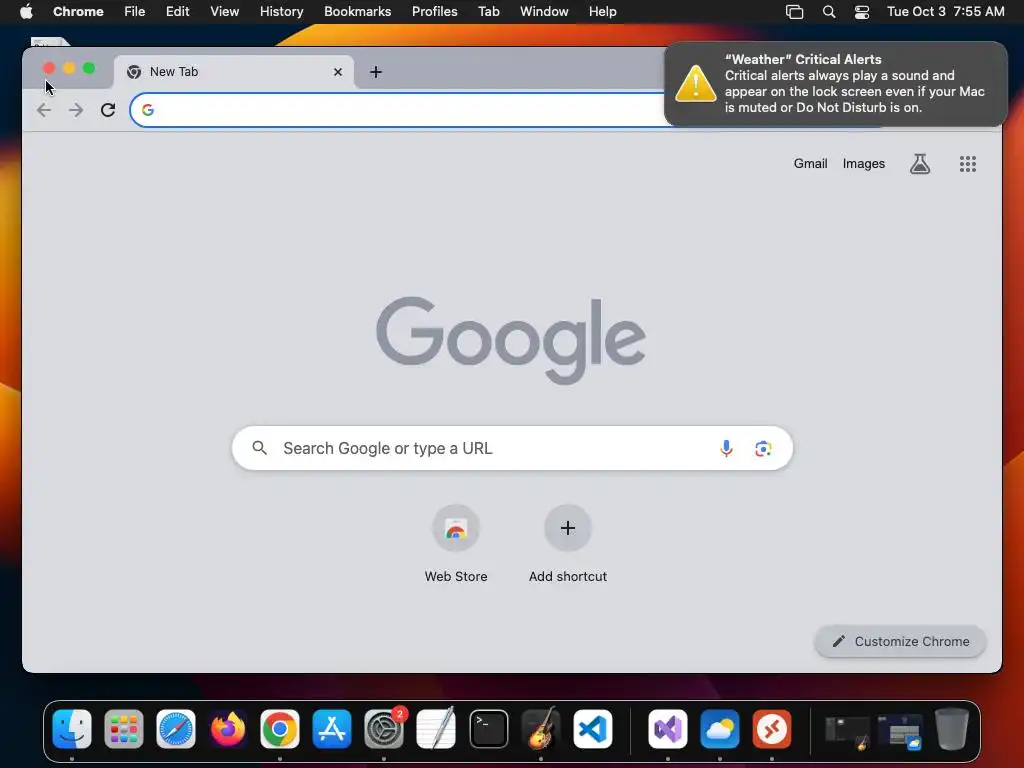Screen dimensions: 1024x768
Task: Open the Trash in the Dock
Action: 952,729
